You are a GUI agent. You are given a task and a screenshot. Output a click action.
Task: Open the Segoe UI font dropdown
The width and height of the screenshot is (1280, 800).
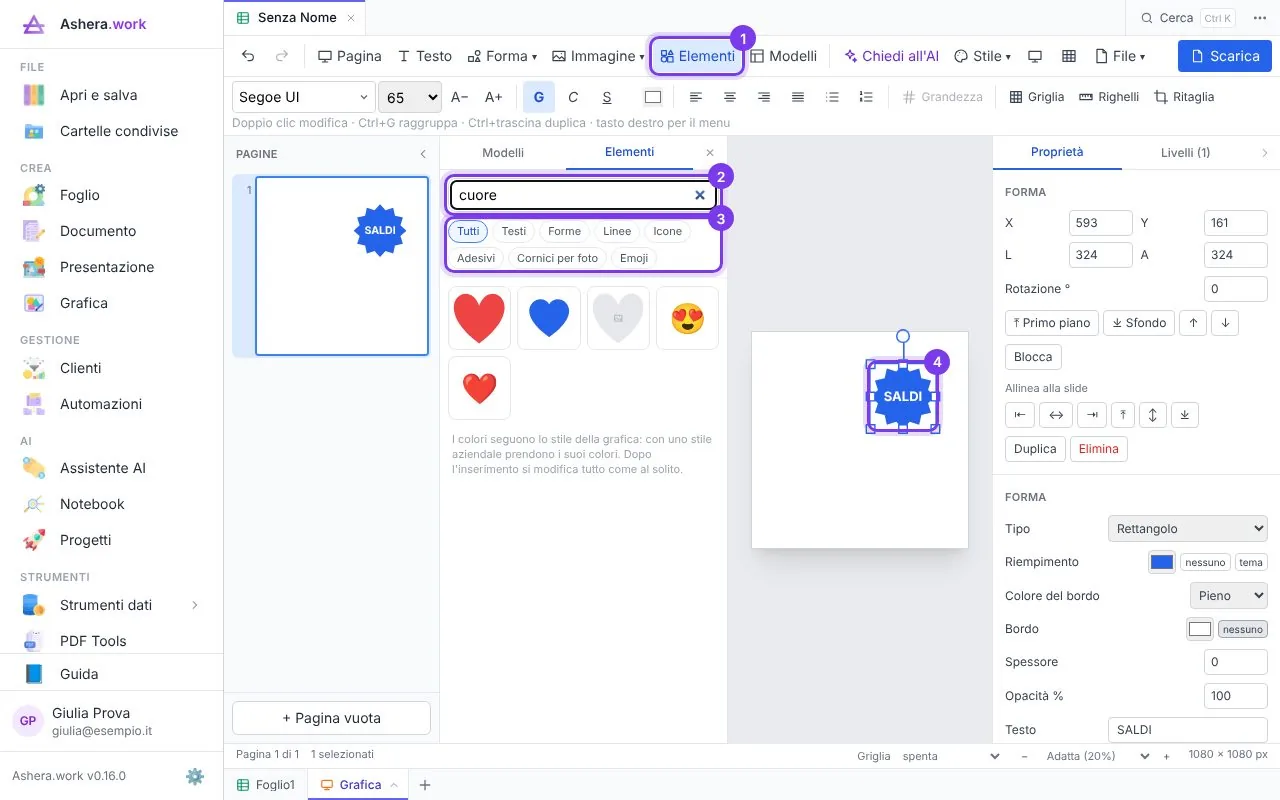(x=304, y=97)
